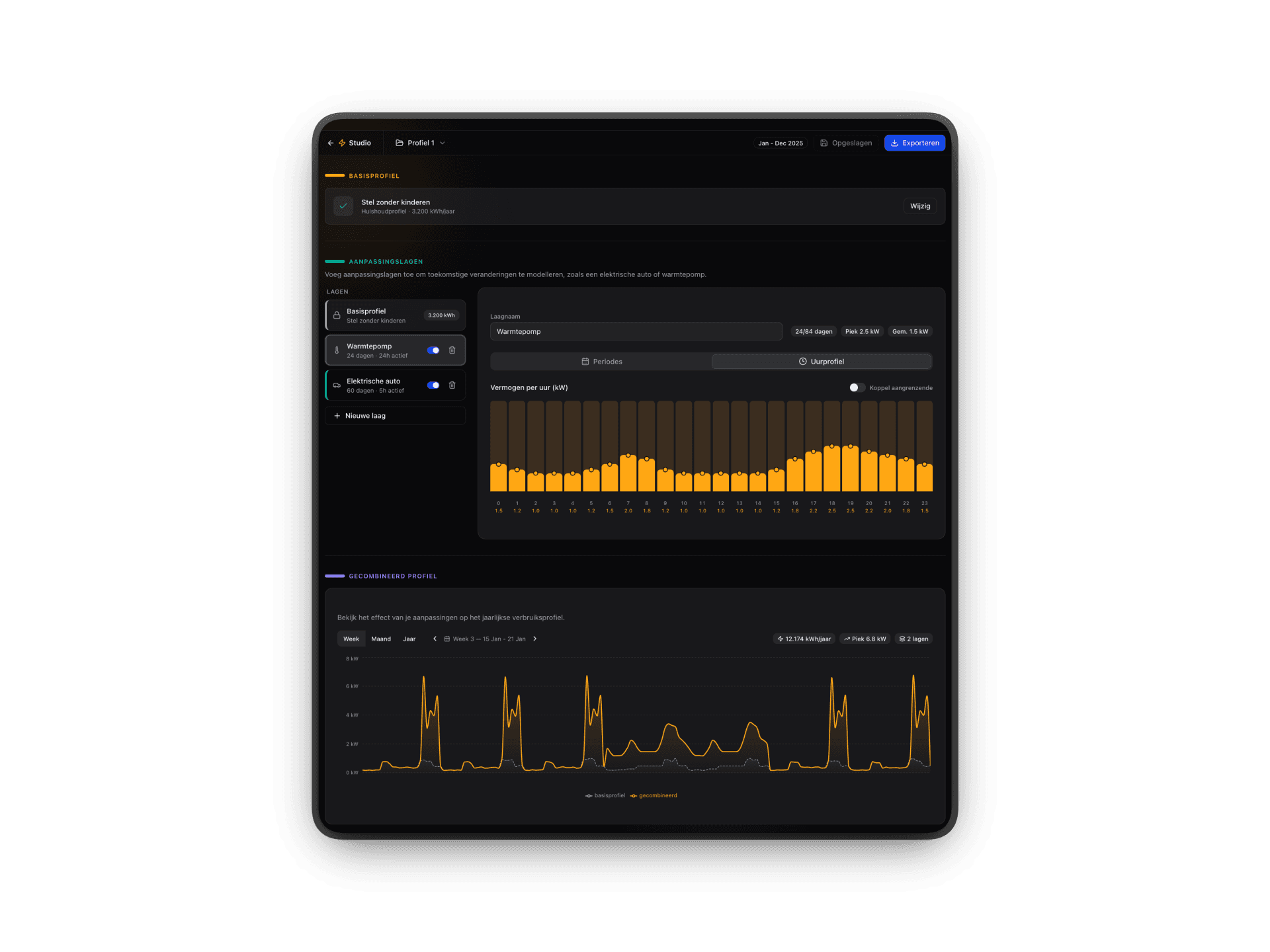
Task: Click the left chevron to previous week
Action: [435, 639]
